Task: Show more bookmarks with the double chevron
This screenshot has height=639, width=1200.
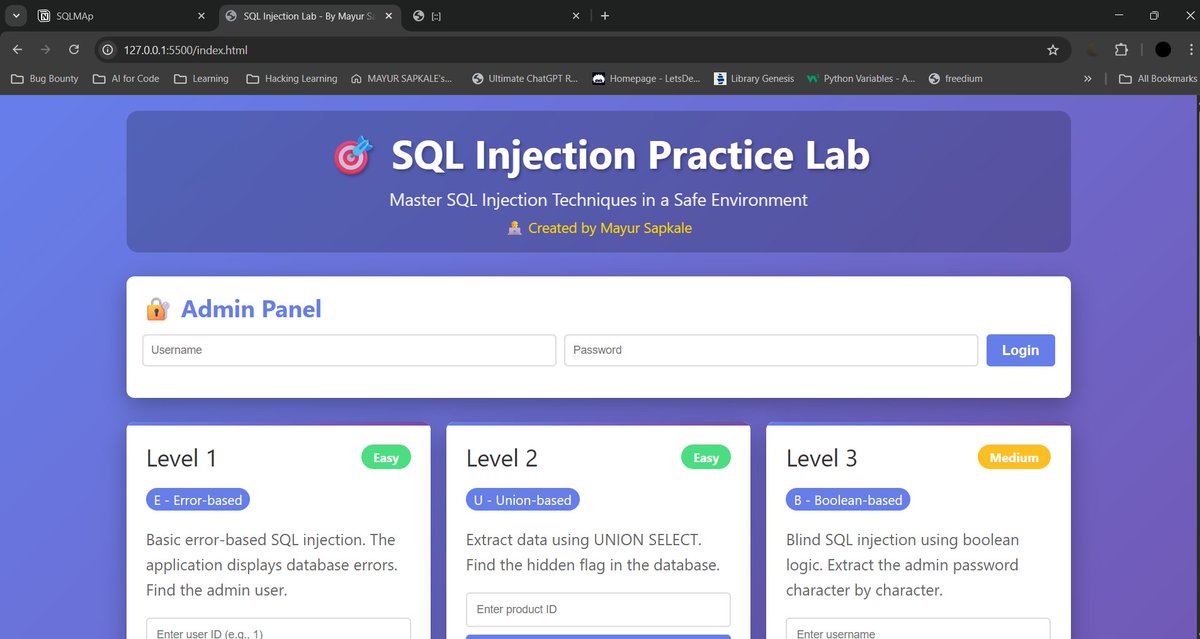Action: tap(1087, 78)
